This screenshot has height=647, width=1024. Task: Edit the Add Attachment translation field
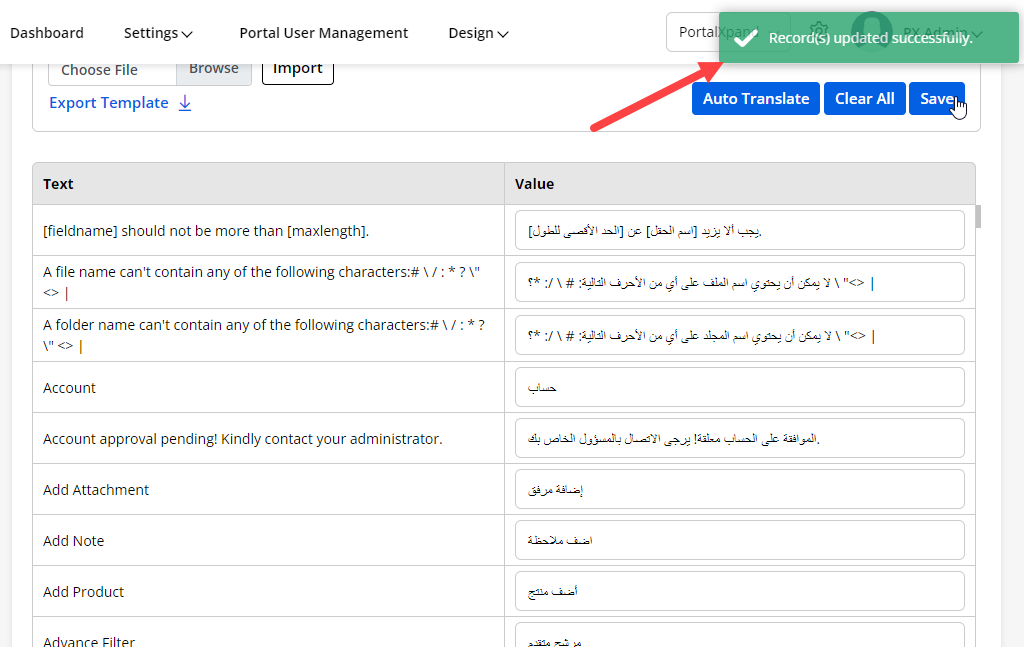coord(739,490)
